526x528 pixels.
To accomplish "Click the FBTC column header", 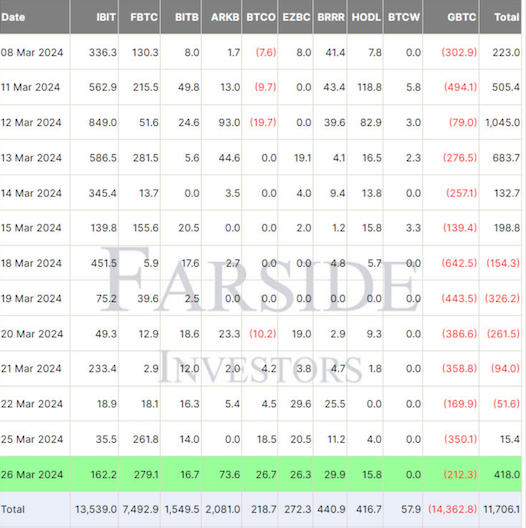I will [x=139, y=17].
